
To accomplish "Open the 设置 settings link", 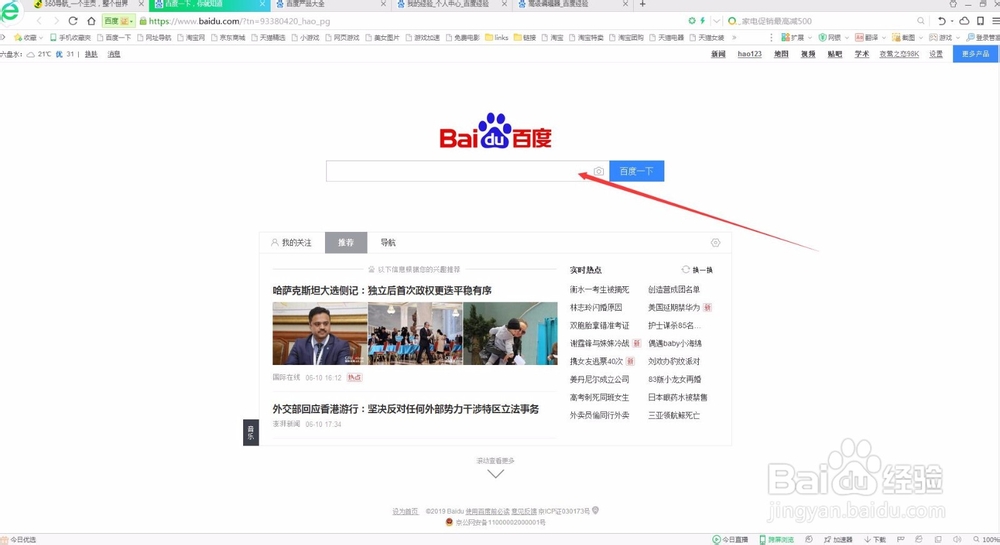I will click(x=936, y=54).
